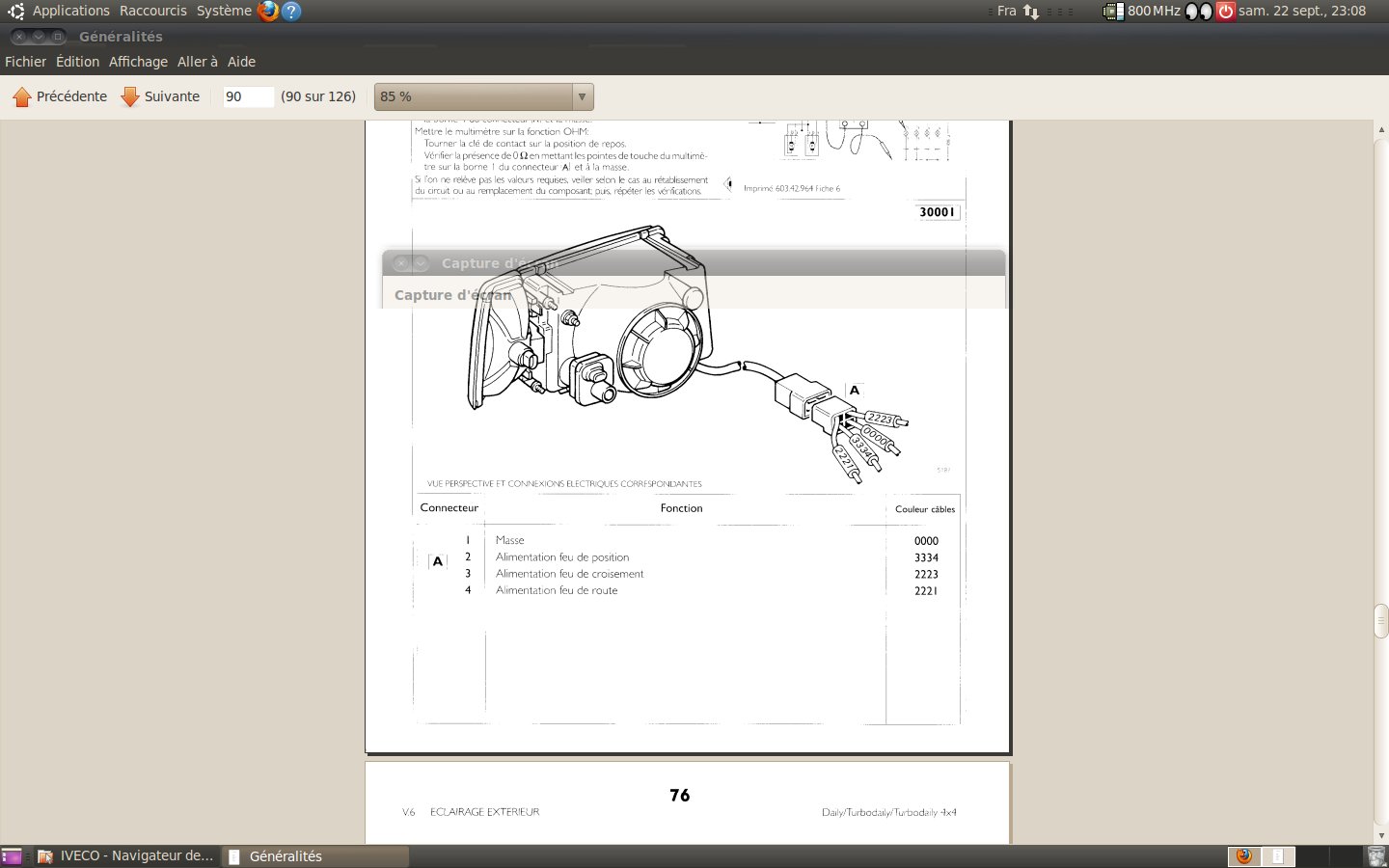Click the show desktop icon bottom-left
Viewport: 1389px width, 868px height.
coord(12,856)
